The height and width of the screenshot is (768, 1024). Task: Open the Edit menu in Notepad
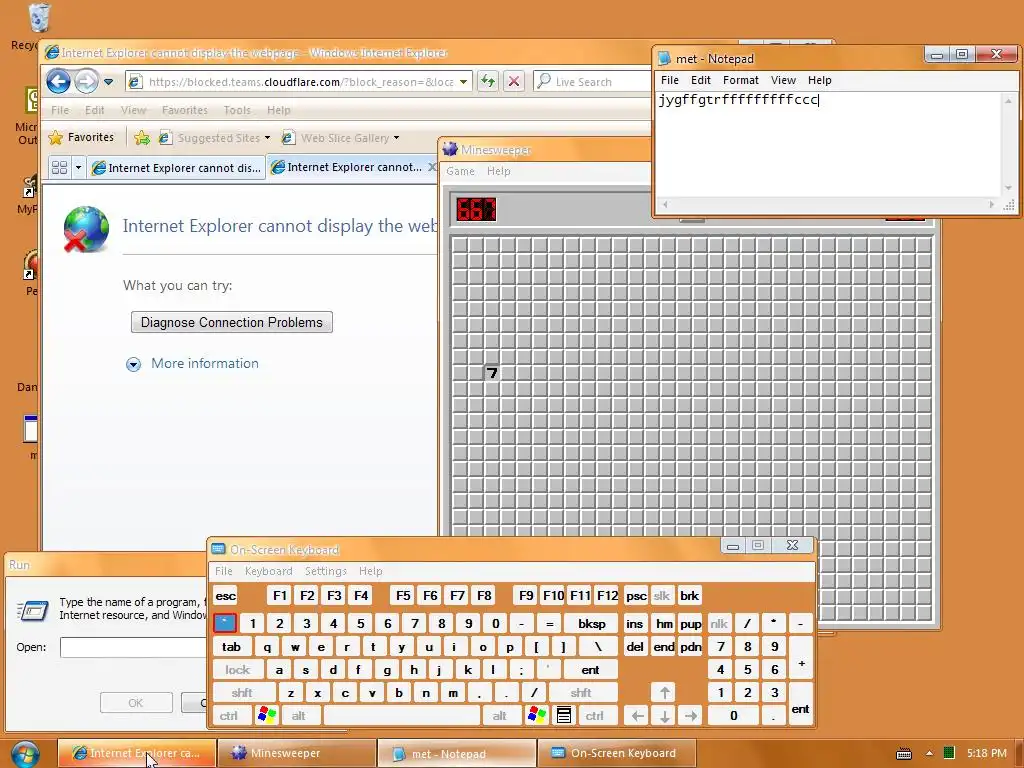700,80
